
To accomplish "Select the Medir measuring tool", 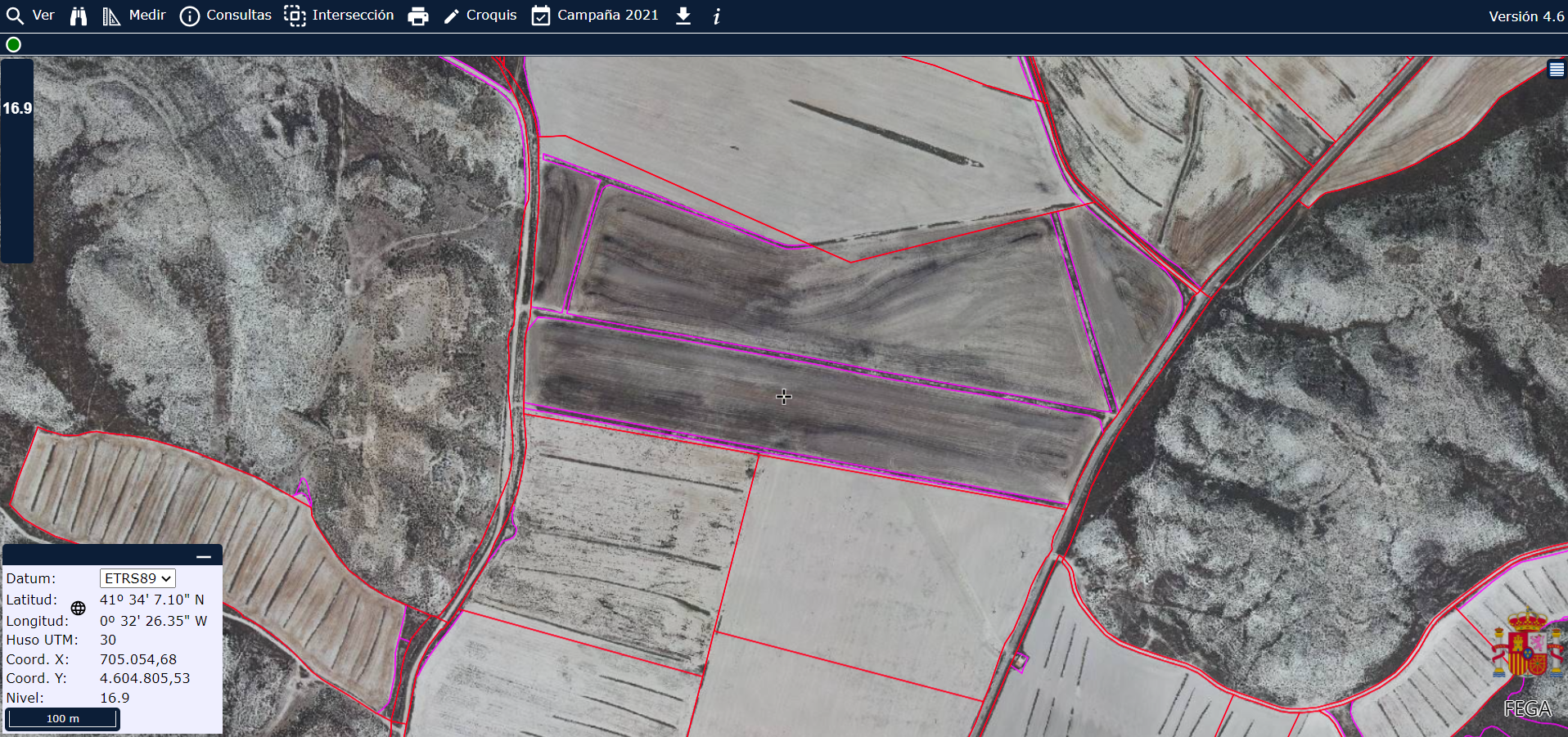I will 111,16.
